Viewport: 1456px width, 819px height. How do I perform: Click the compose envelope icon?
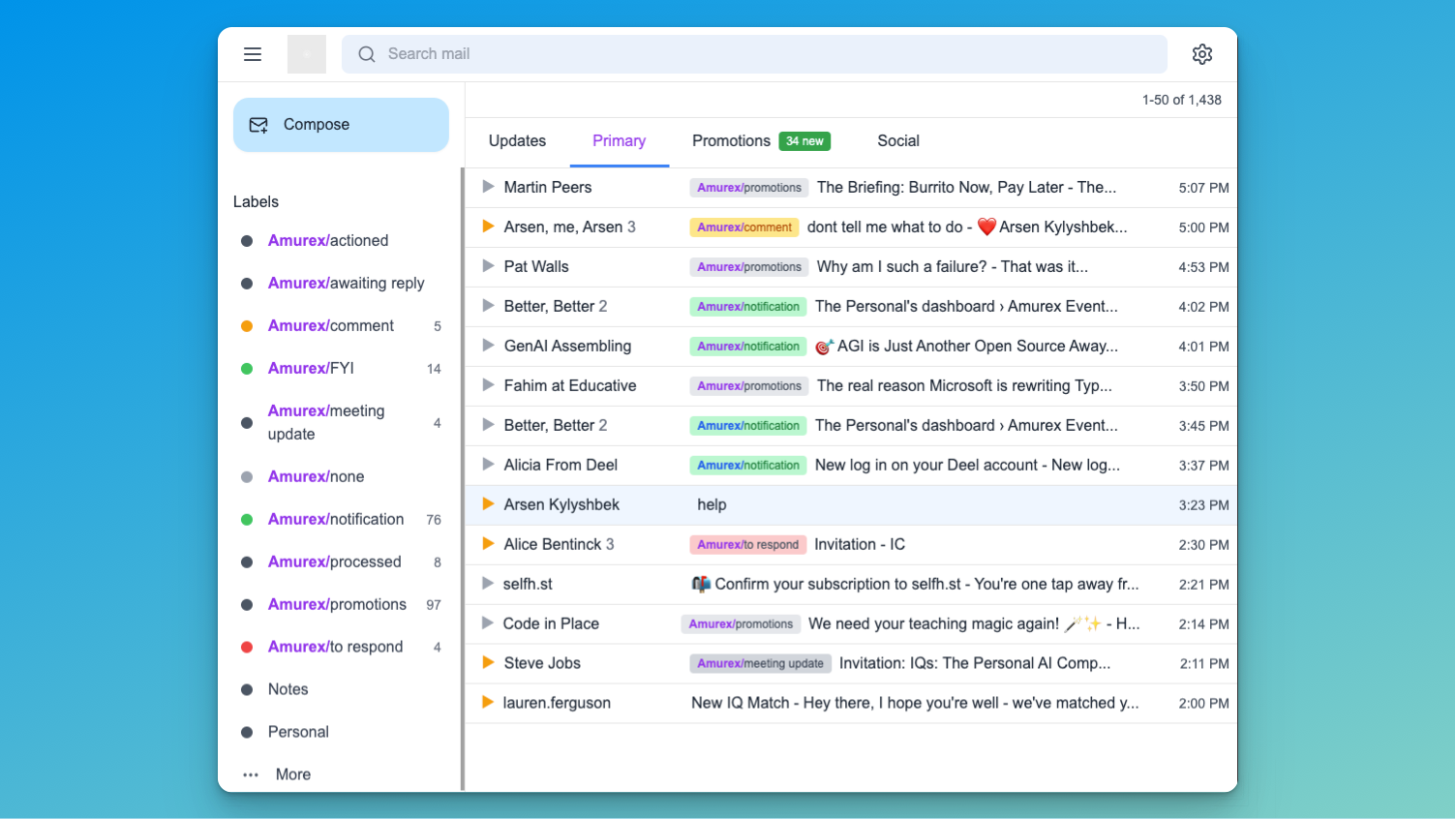point(258,124)
